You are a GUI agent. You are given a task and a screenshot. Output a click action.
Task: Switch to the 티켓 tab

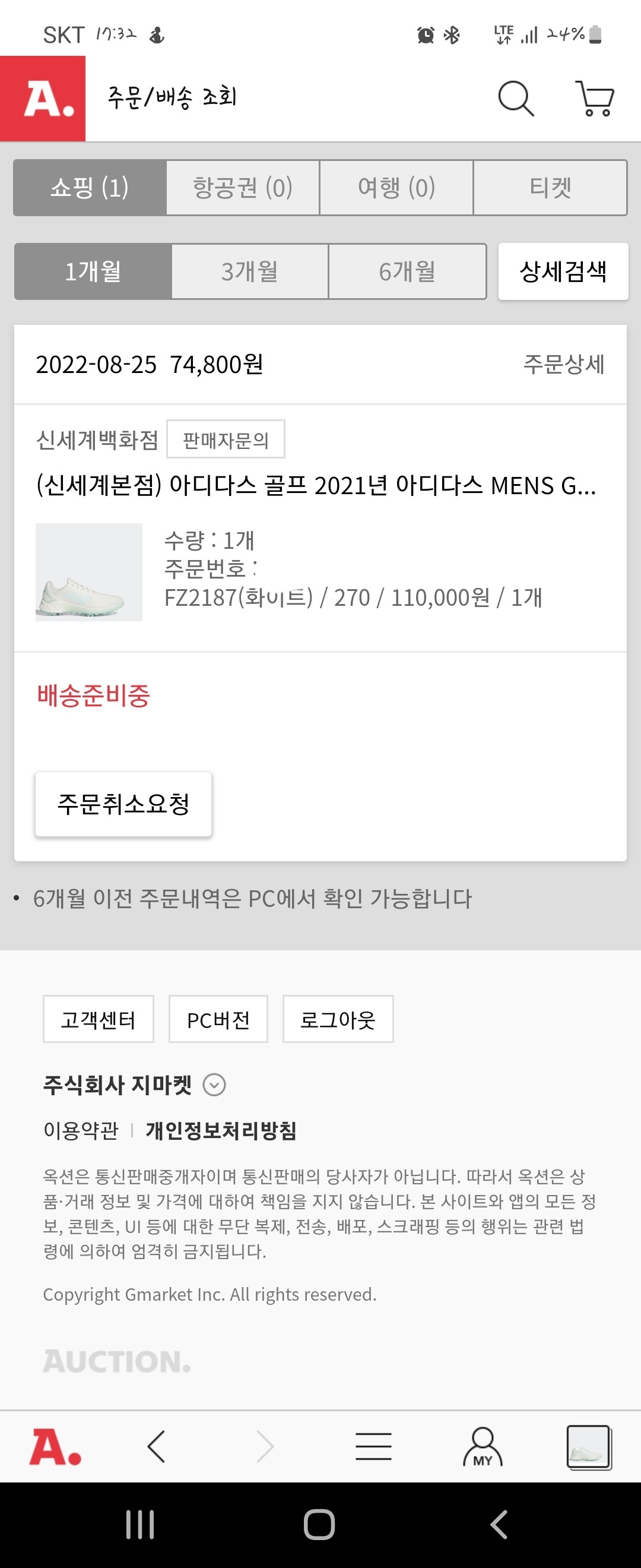pos(550,188)
